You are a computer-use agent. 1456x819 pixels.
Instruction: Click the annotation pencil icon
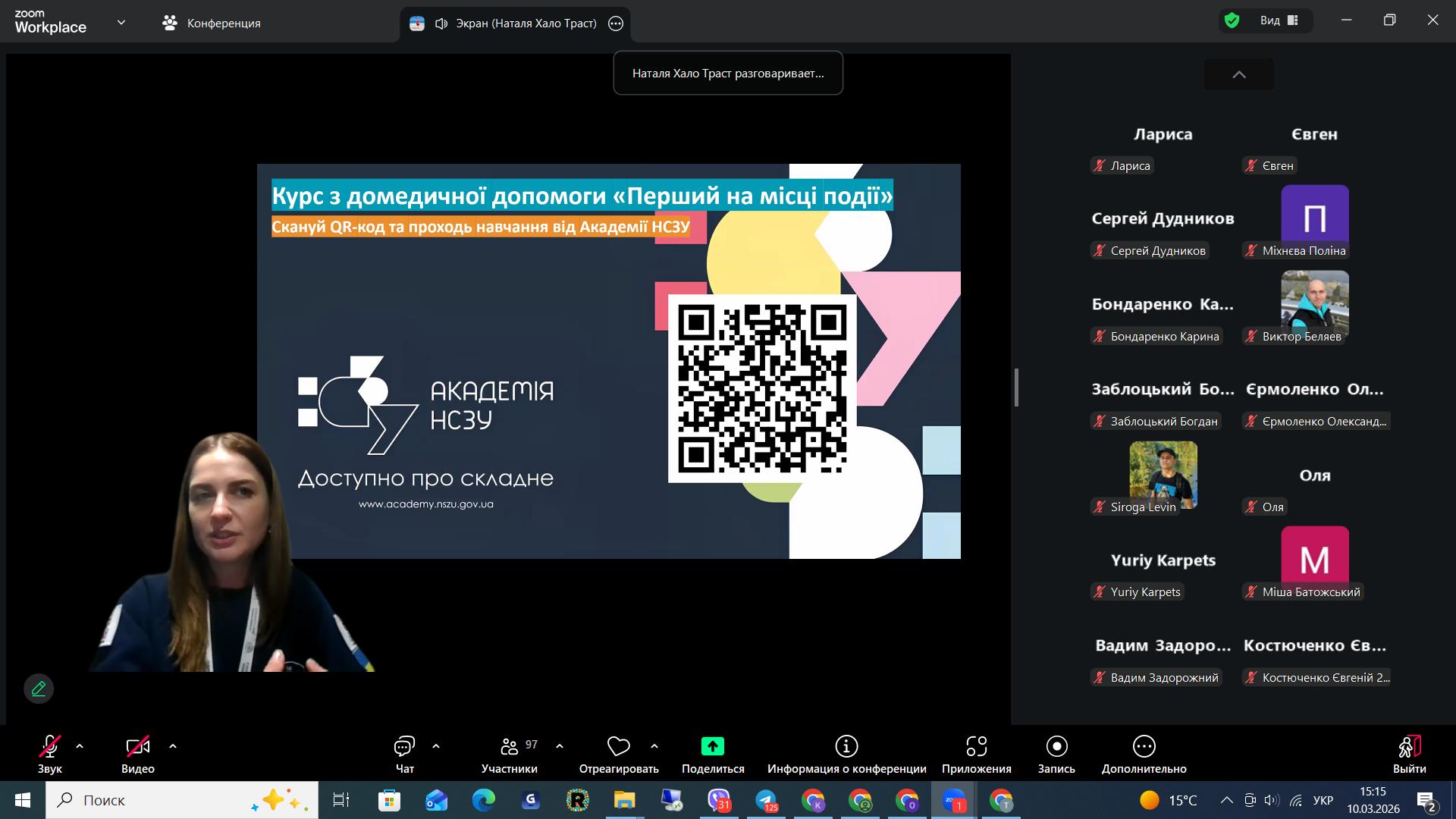pos(39,689)
